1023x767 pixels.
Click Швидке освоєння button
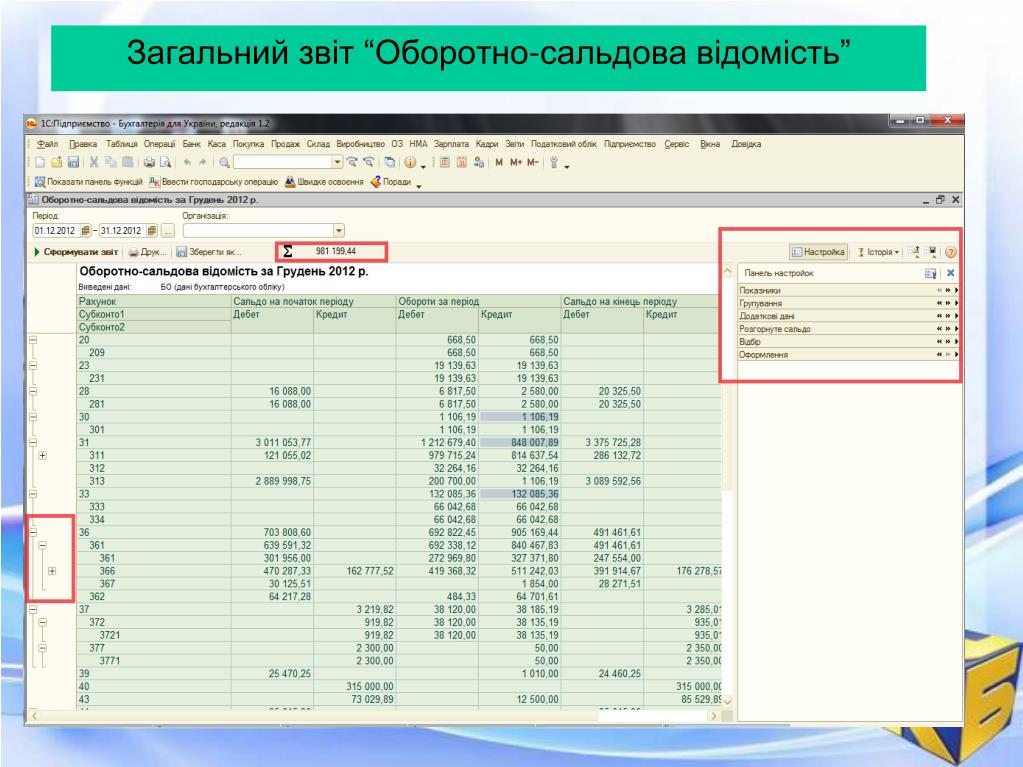[324, 182]
